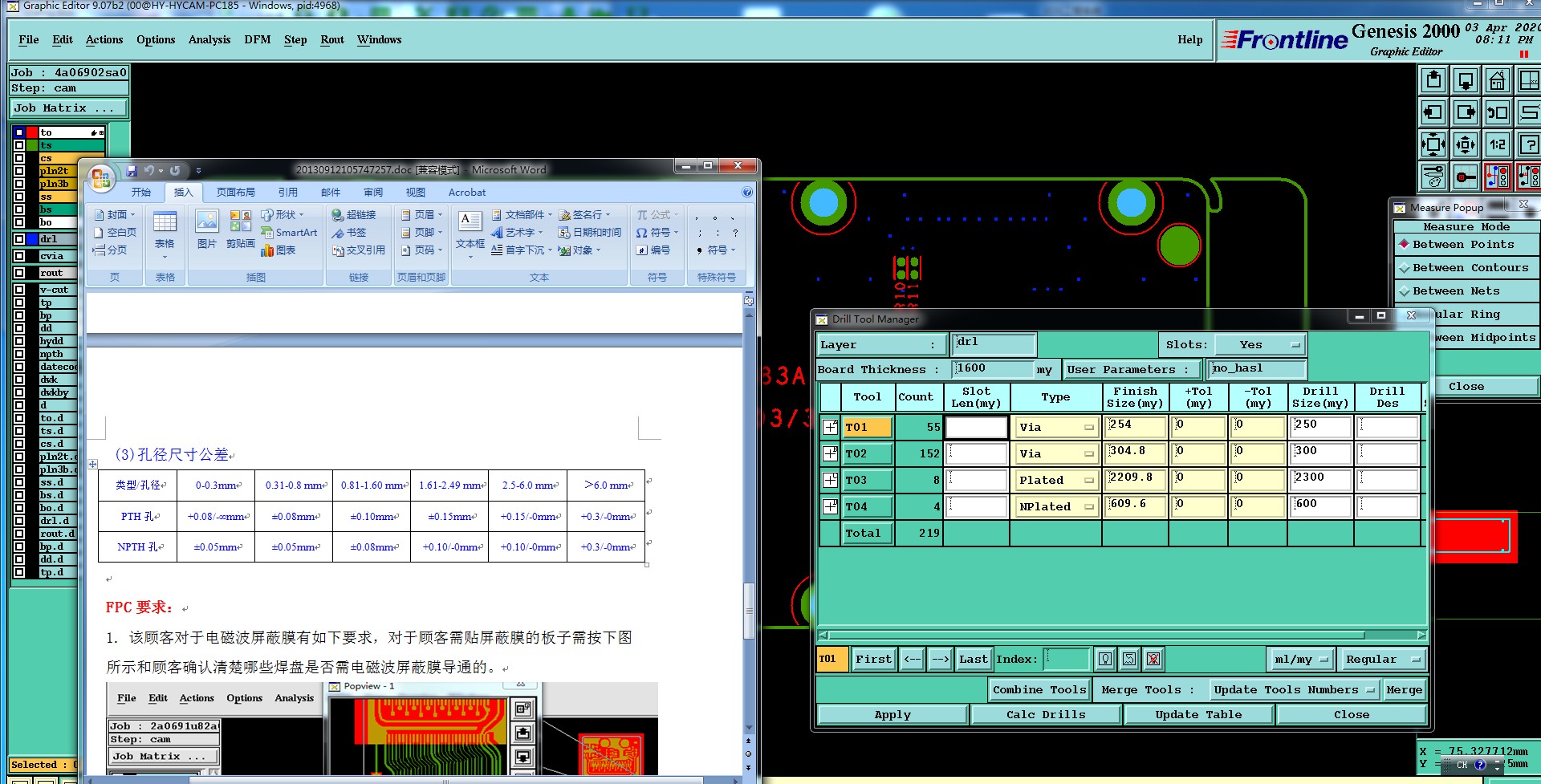Click the Save icon in Word quick access toolbar
This screenshot has width=1541, height=784.
pos(132,170)
